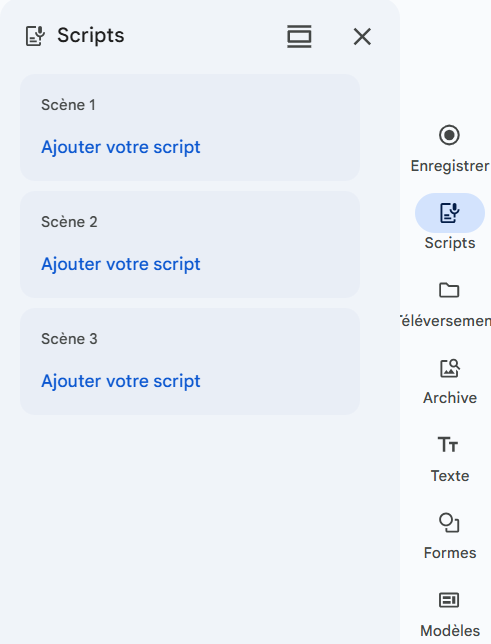
Task: Select the Scène 3 card
Action: [x=190, y=361]
